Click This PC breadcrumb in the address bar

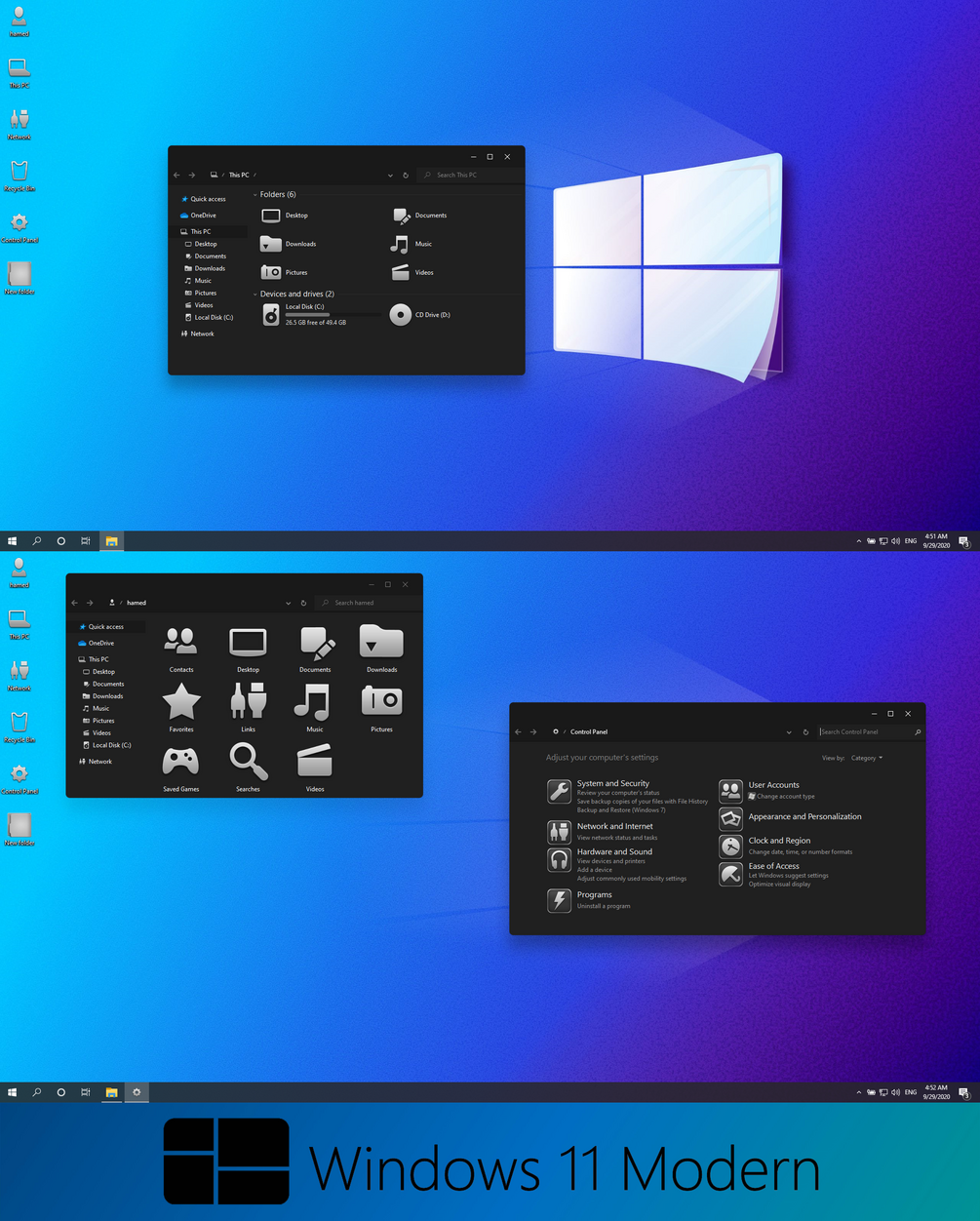point(239,176)
